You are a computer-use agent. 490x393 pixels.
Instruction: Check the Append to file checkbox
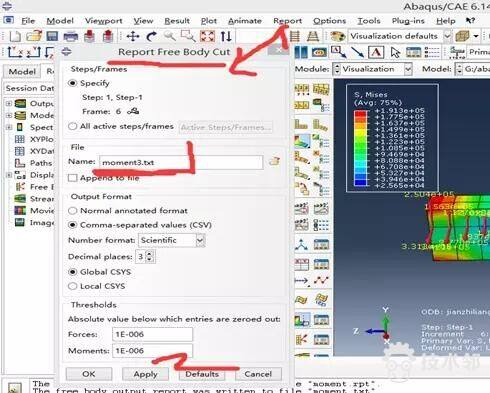(72, 178)
